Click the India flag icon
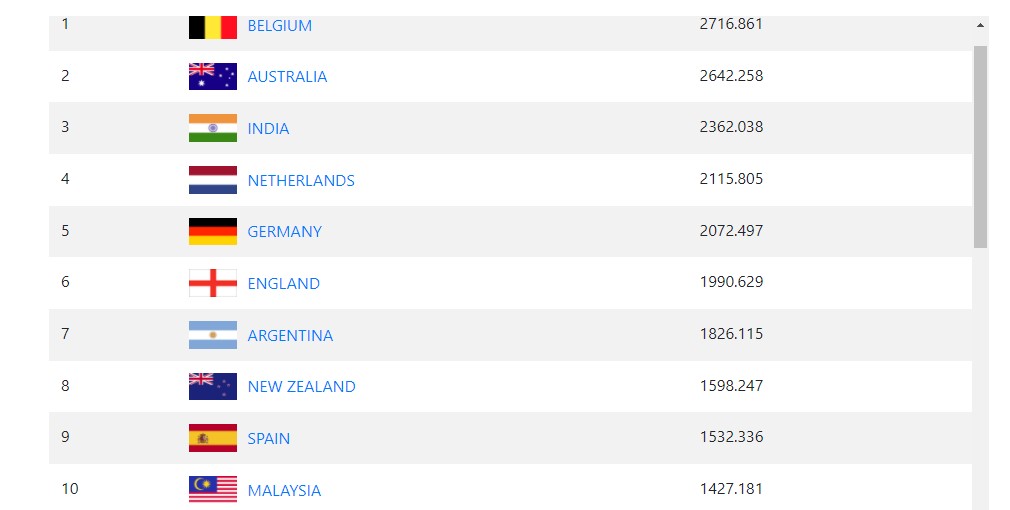 [x=213, y=128]
